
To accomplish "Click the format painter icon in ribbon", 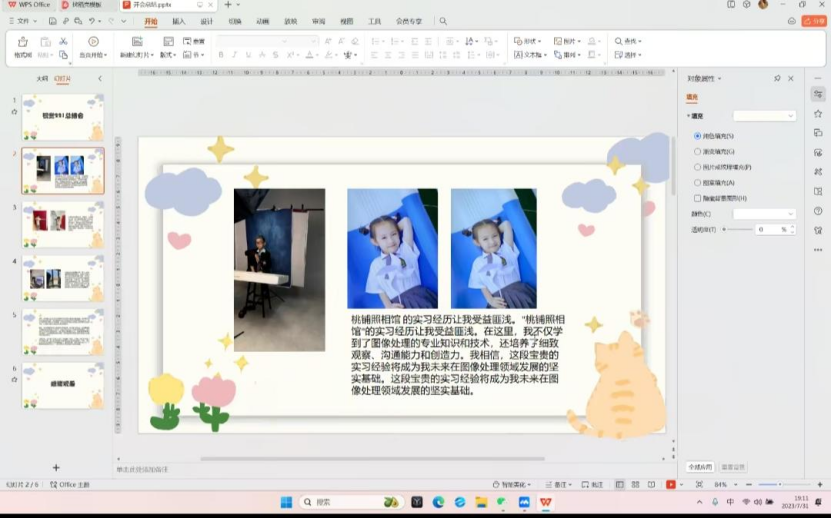I will pos(22,43).
